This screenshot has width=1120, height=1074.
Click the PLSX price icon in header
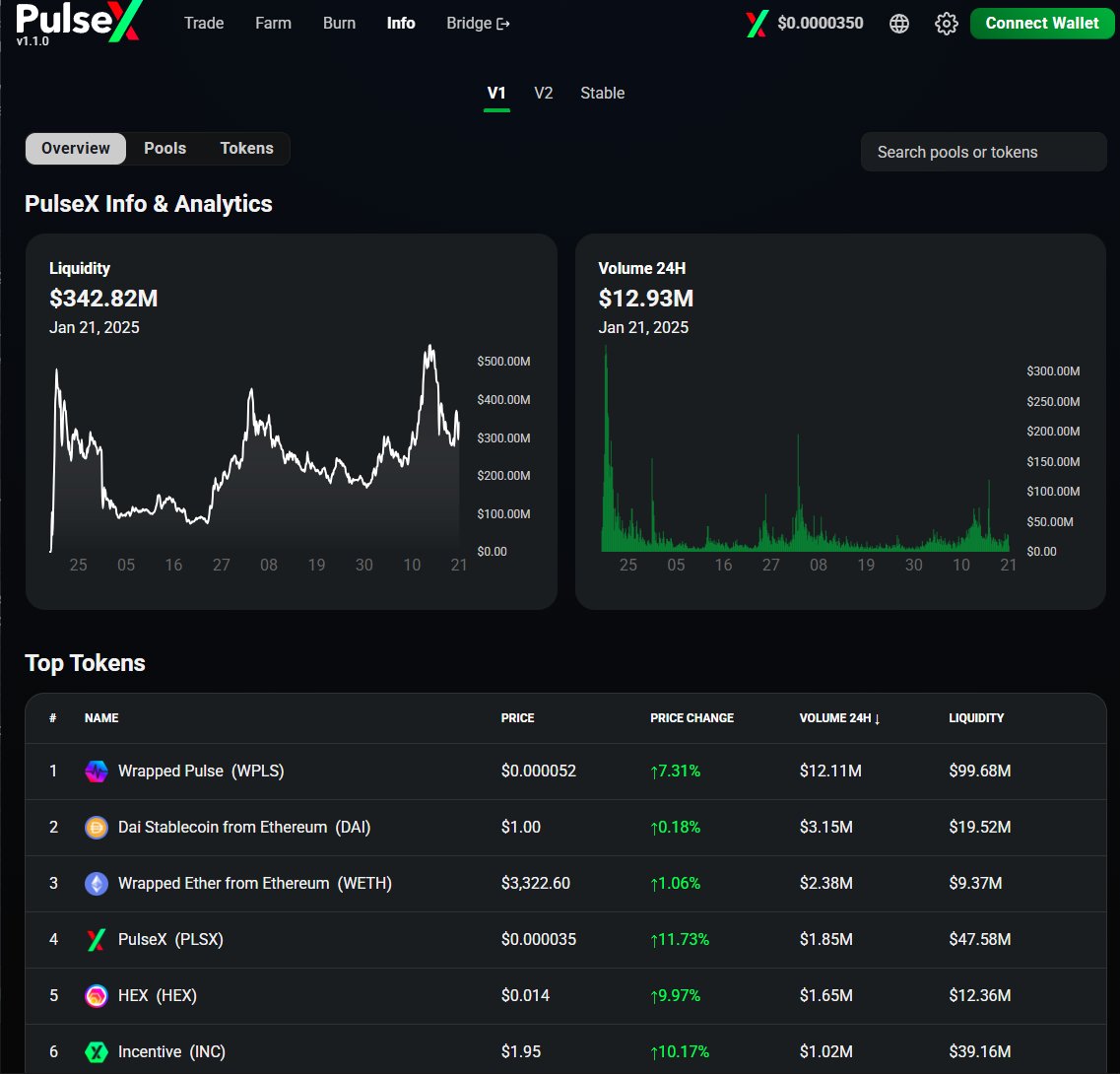click(x=757, y=24)
